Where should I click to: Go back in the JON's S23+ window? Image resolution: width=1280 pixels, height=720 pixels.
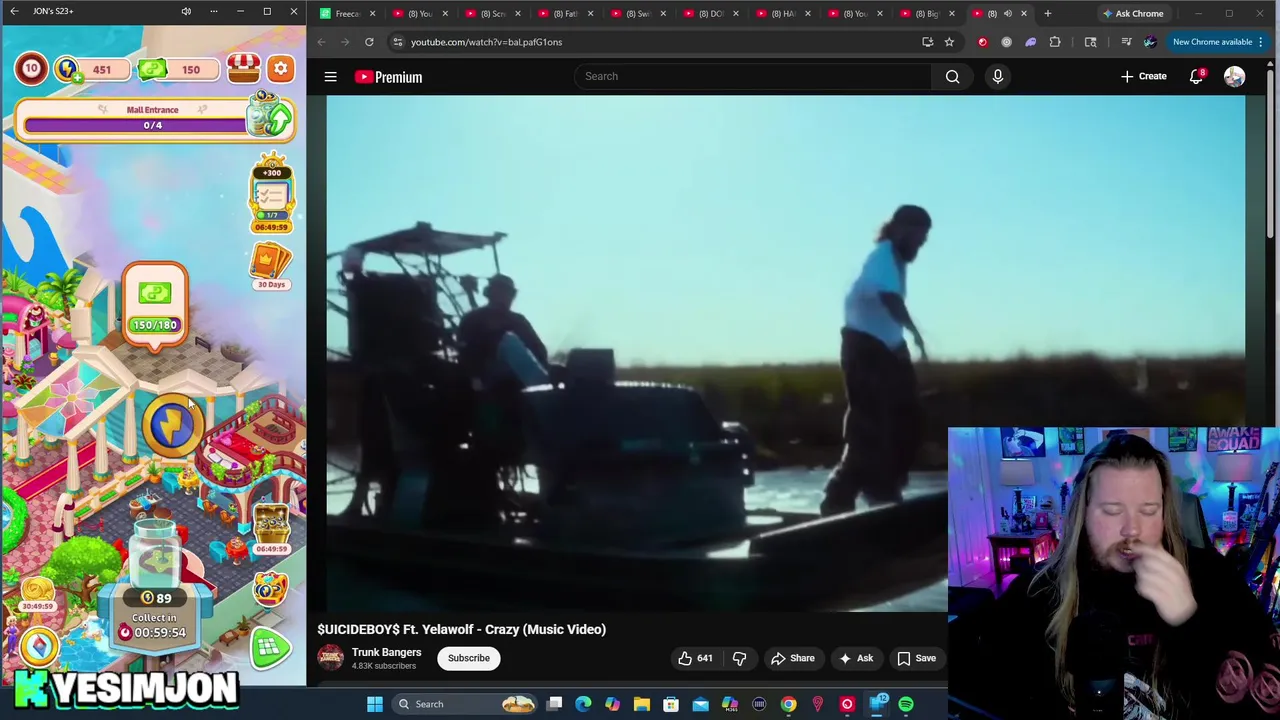[14, 11]
